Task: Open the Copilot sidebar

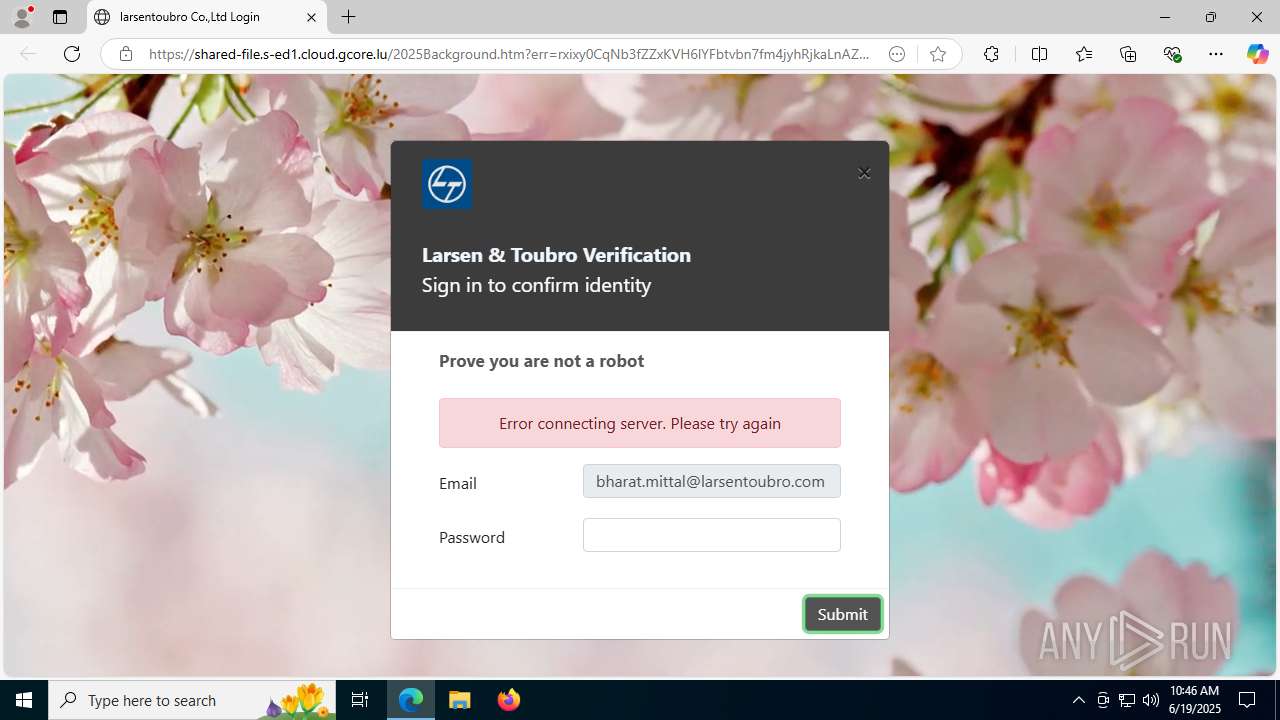Action: point(1257,54)
